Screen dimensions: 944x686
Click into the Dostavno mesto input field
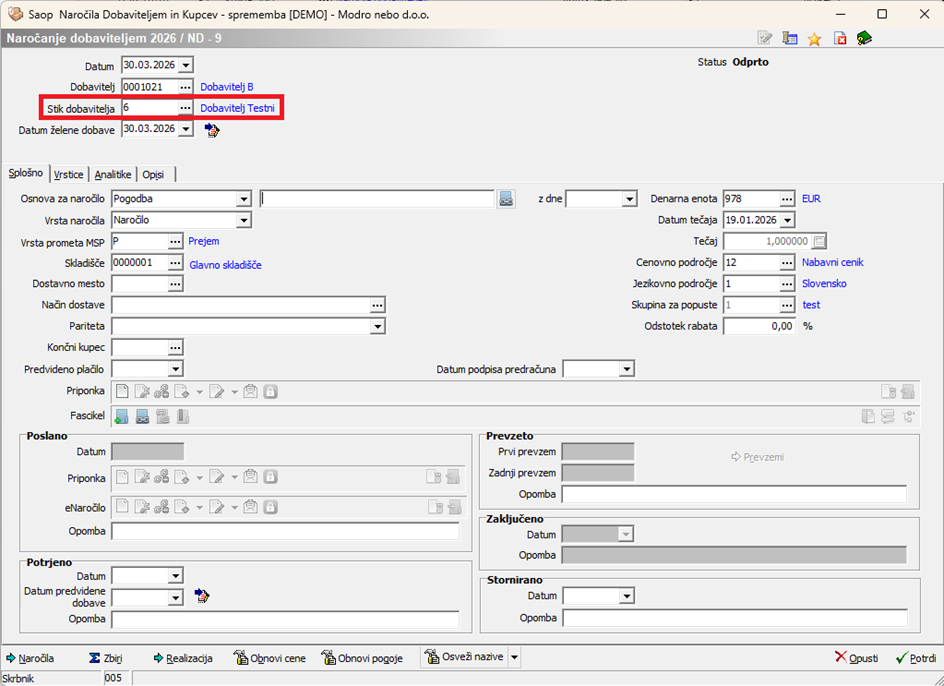pos(140,284)
